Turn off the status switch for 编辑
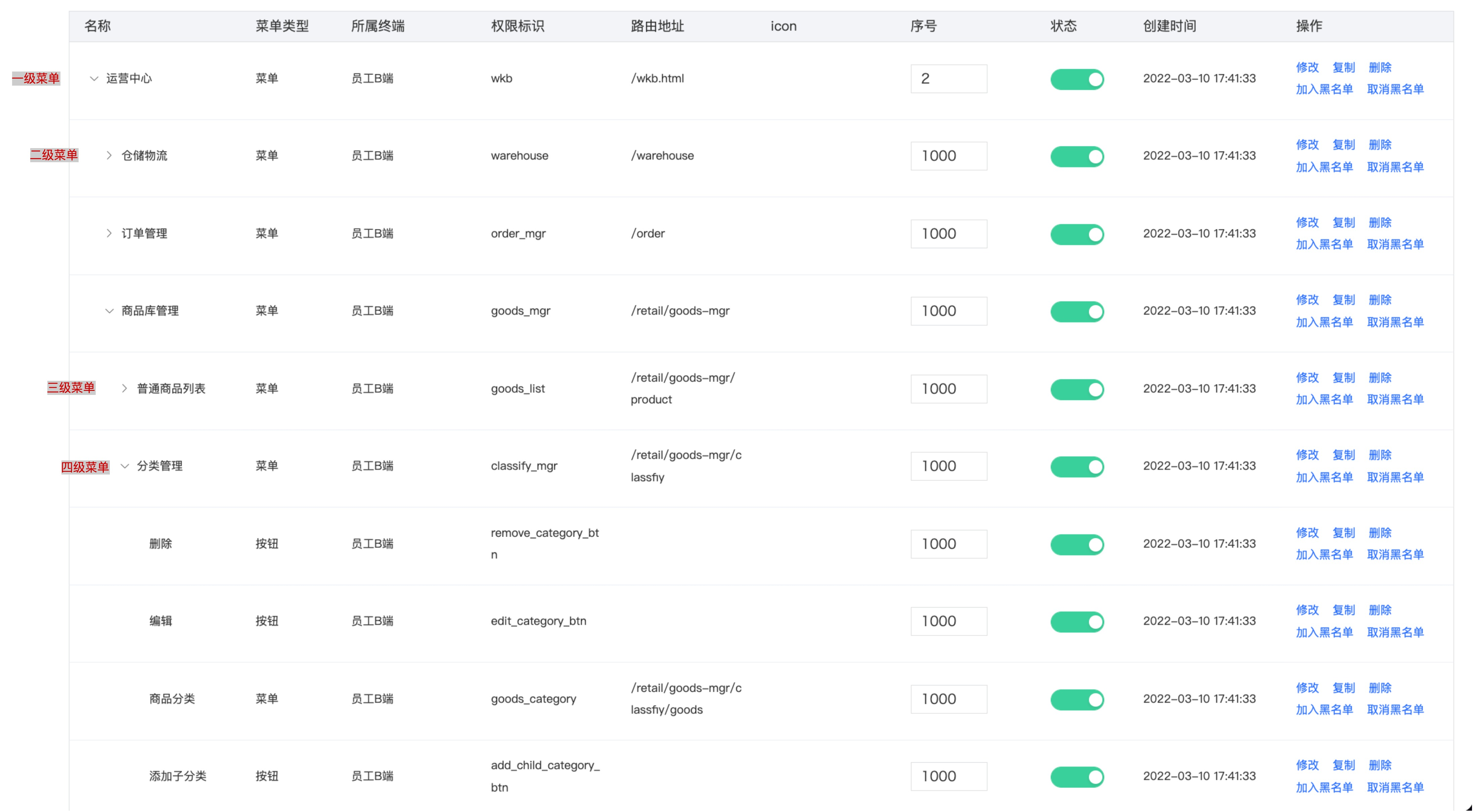 1077,622
